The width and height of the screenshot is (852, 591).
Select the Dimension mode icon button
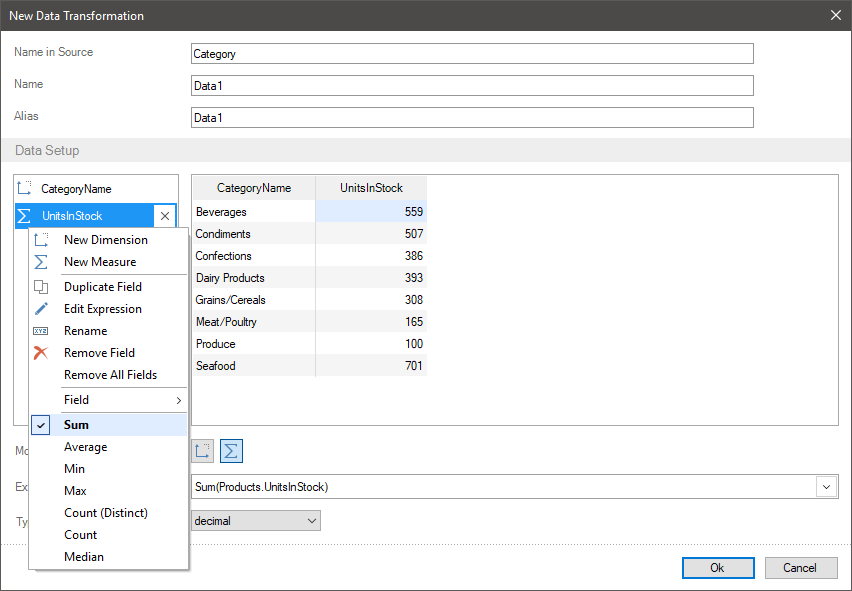point(203,451)
